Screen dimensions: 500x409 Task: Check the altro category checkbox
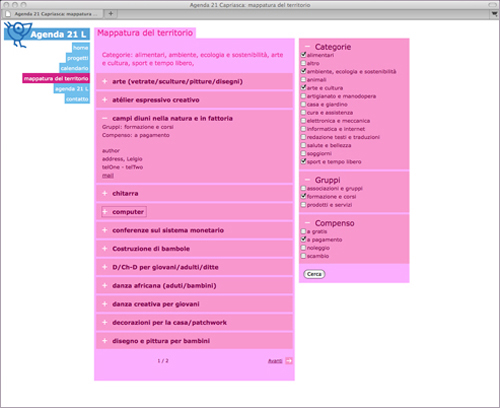click(x=303, y=63)
